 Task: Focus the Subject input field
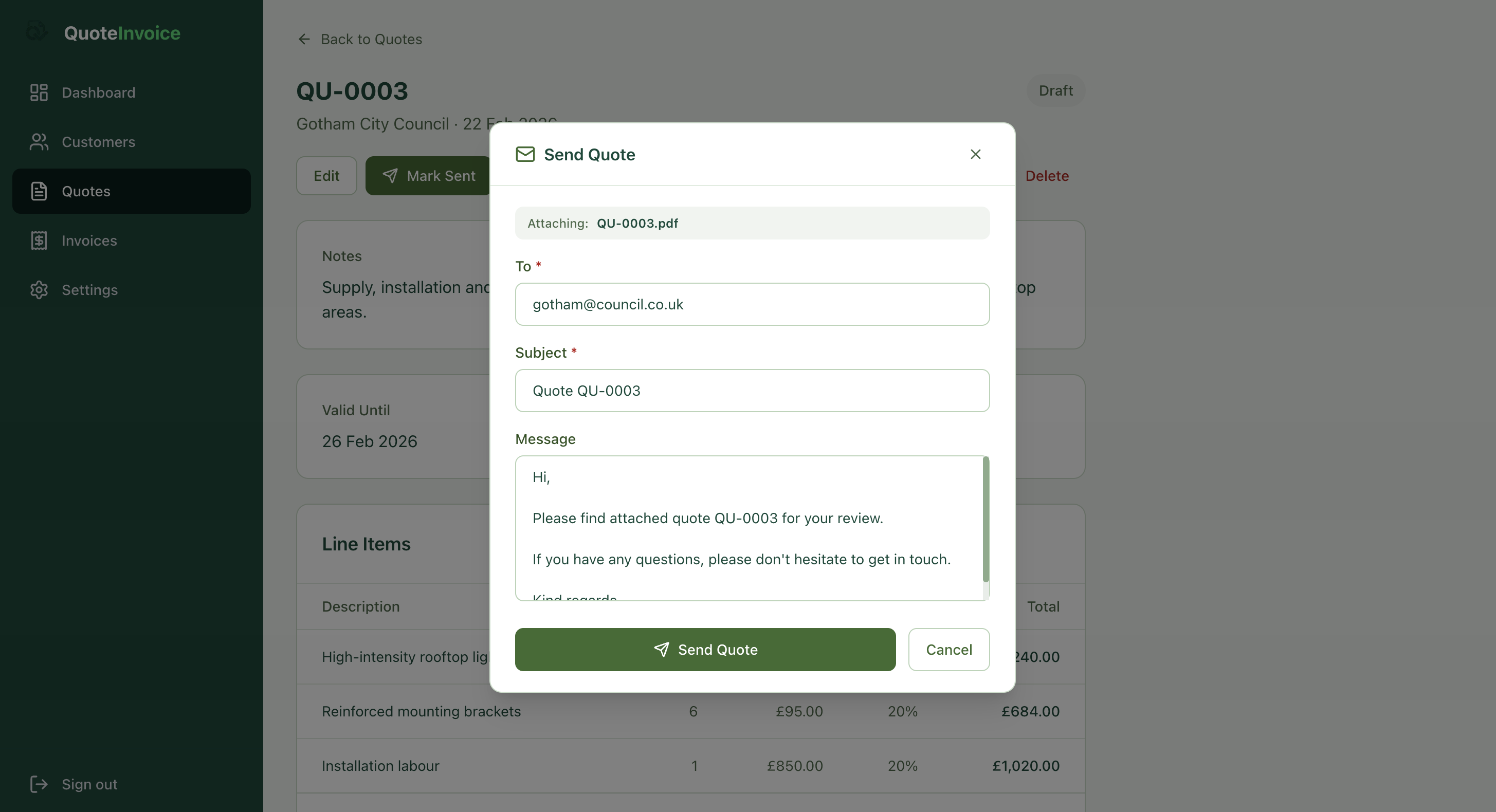point(752,391)
